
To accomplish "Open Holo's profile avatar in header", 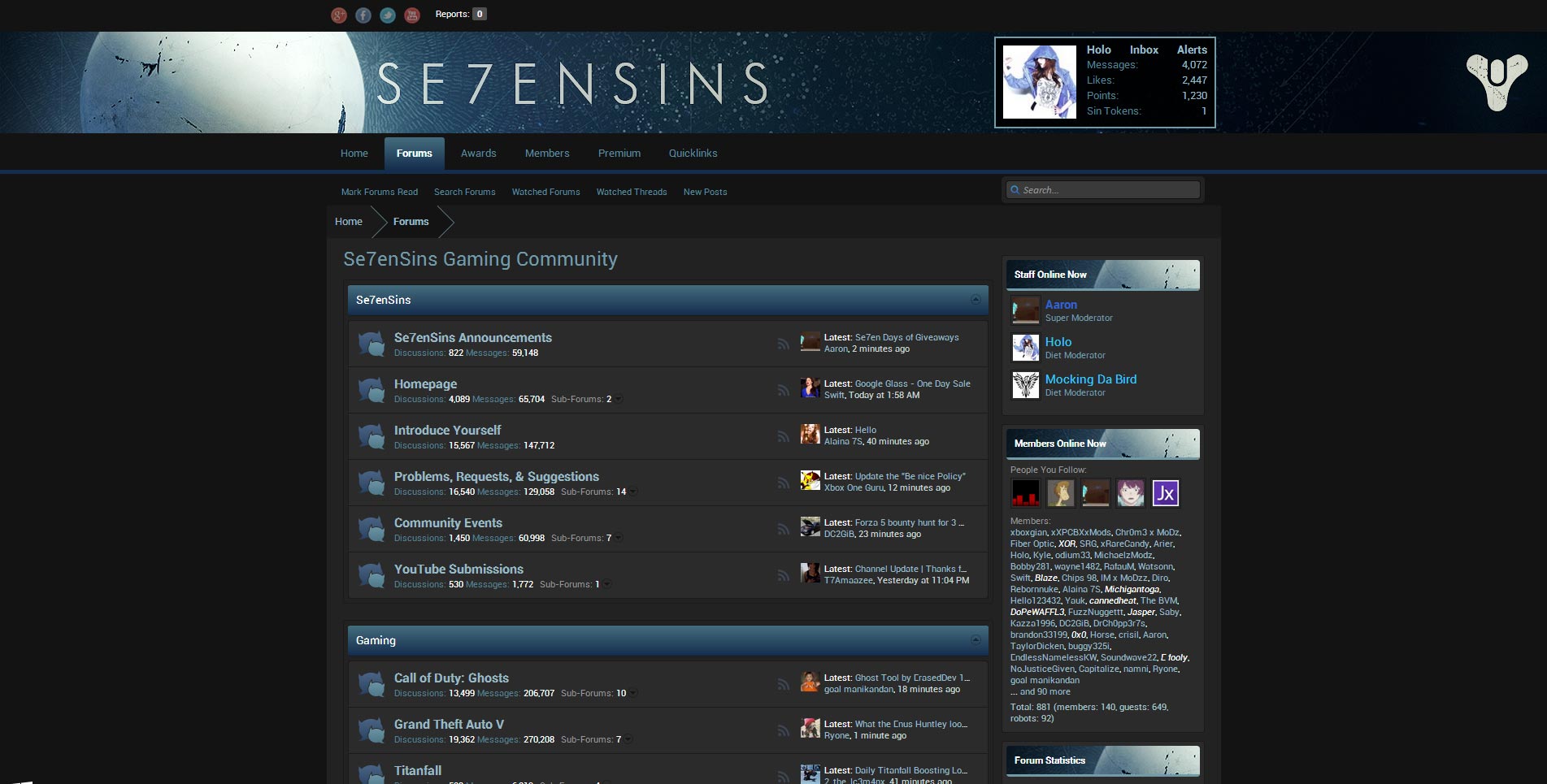I will (x=1040, y=82).
